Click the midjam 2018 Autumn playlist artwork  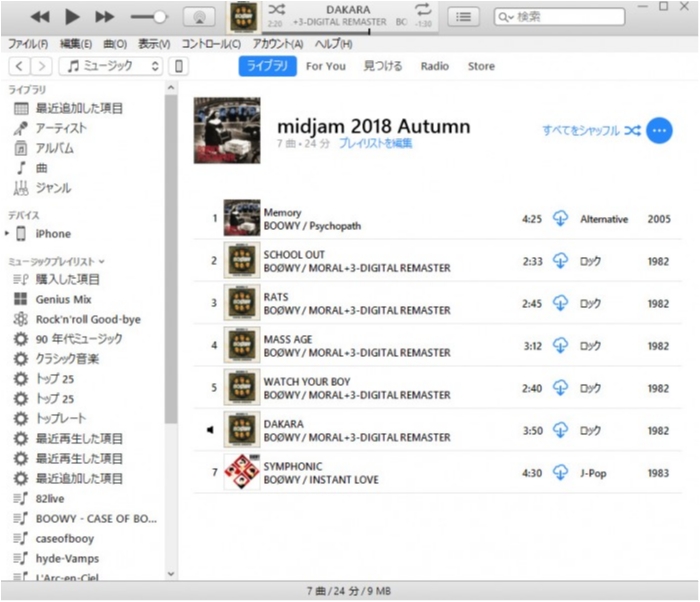coord(227,130)
